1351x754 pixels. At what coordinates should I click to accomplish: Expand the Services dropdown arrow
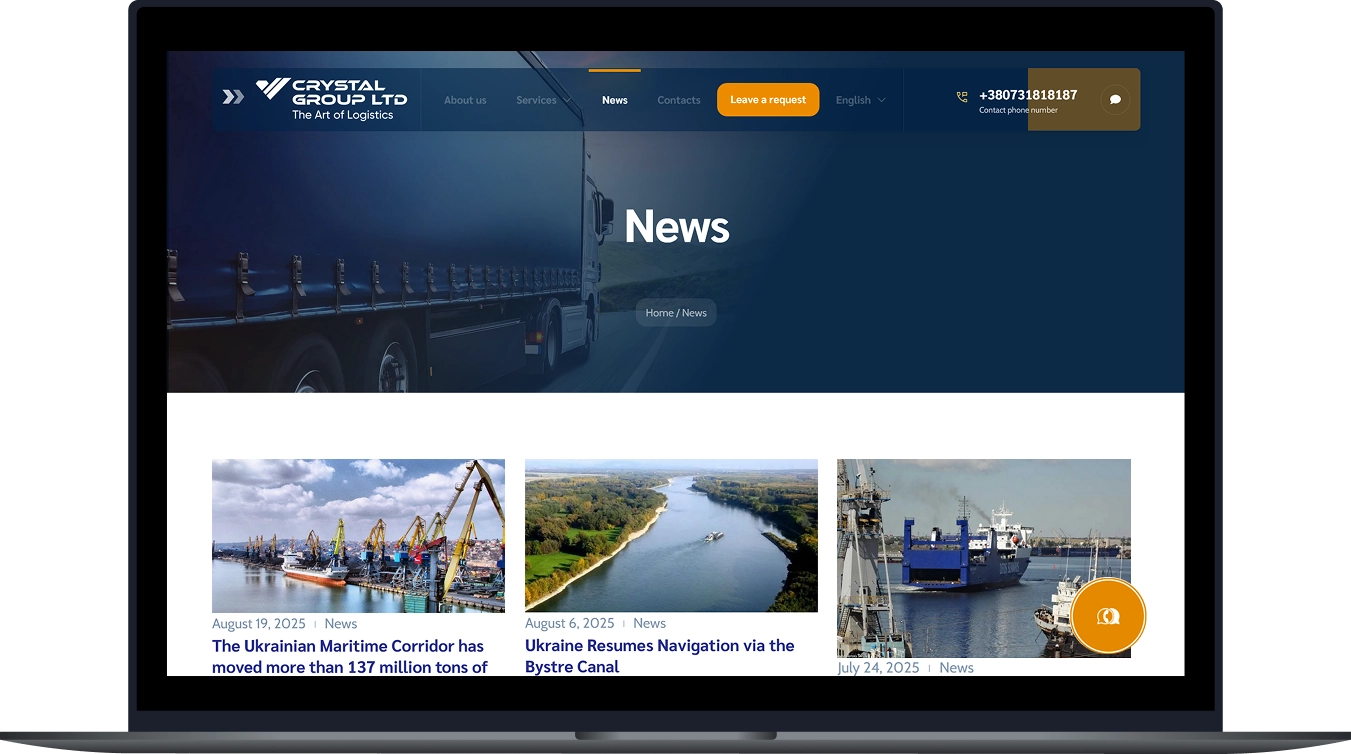click(x=568, y=100)
